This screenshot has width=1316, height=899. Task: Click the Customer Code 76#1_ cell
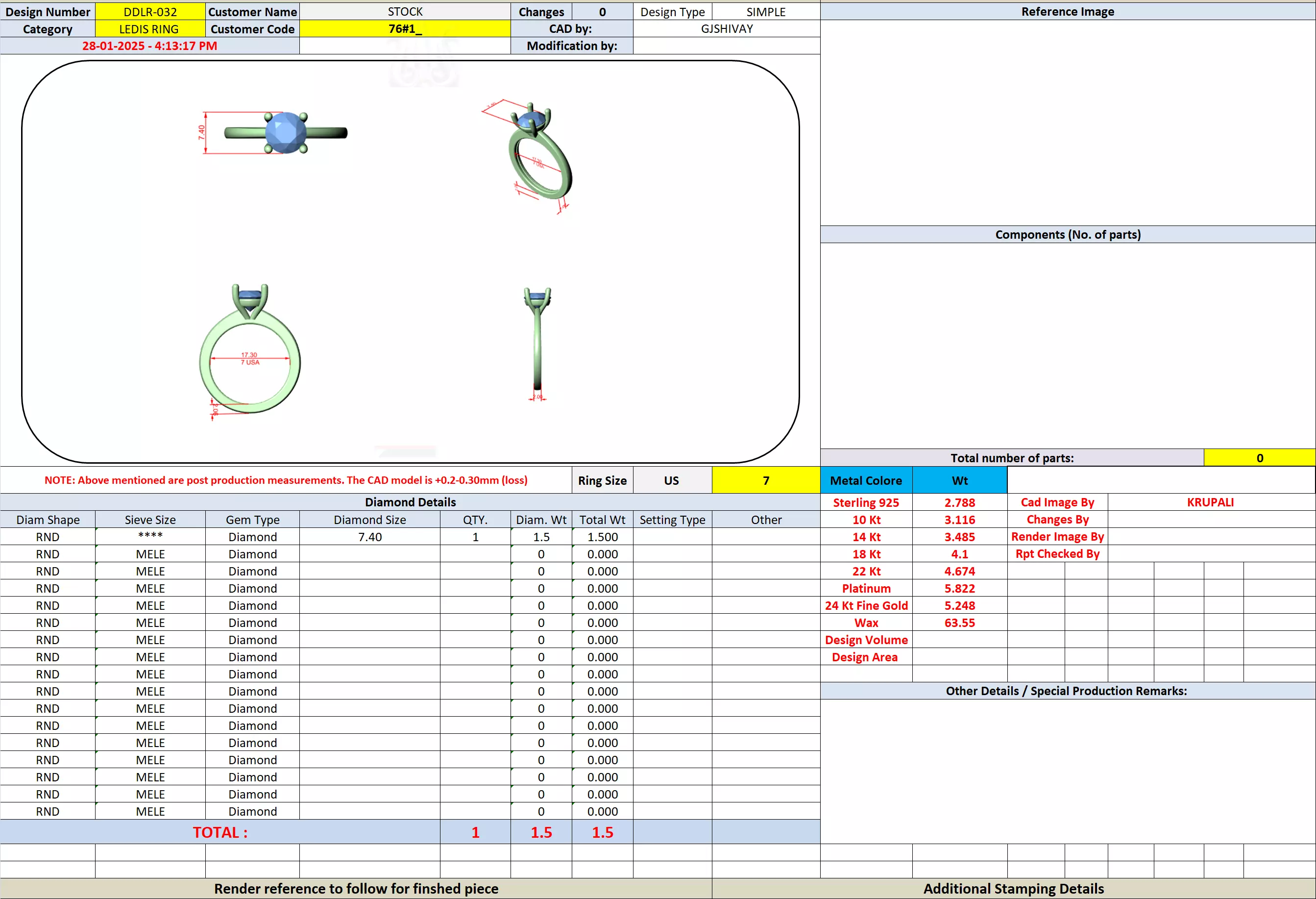point(404,29)
